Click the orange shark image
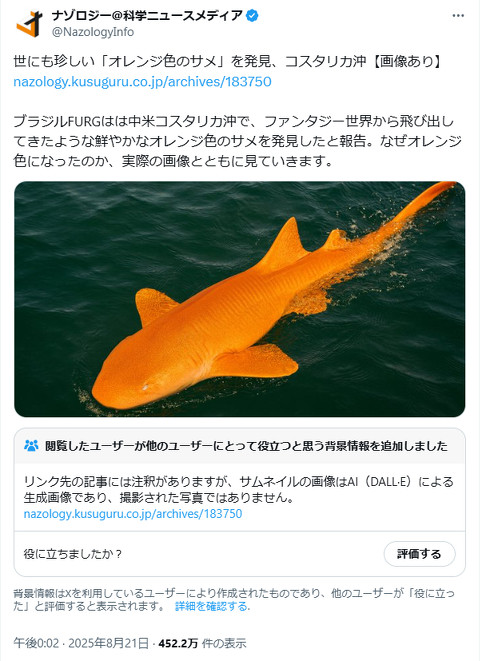 tap(240, 299)
